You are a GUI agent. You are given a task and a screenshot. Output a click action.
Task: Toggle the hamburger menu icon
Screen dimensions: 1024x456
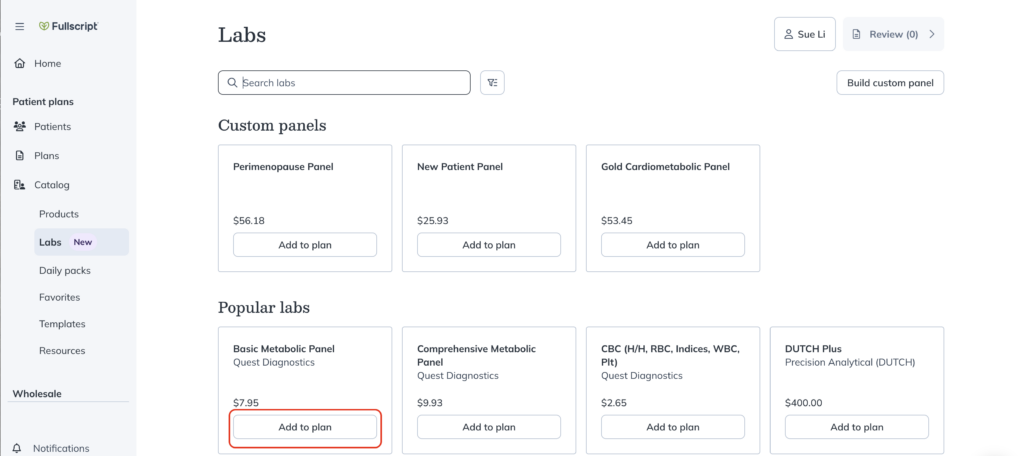click(x=20, y=27)
